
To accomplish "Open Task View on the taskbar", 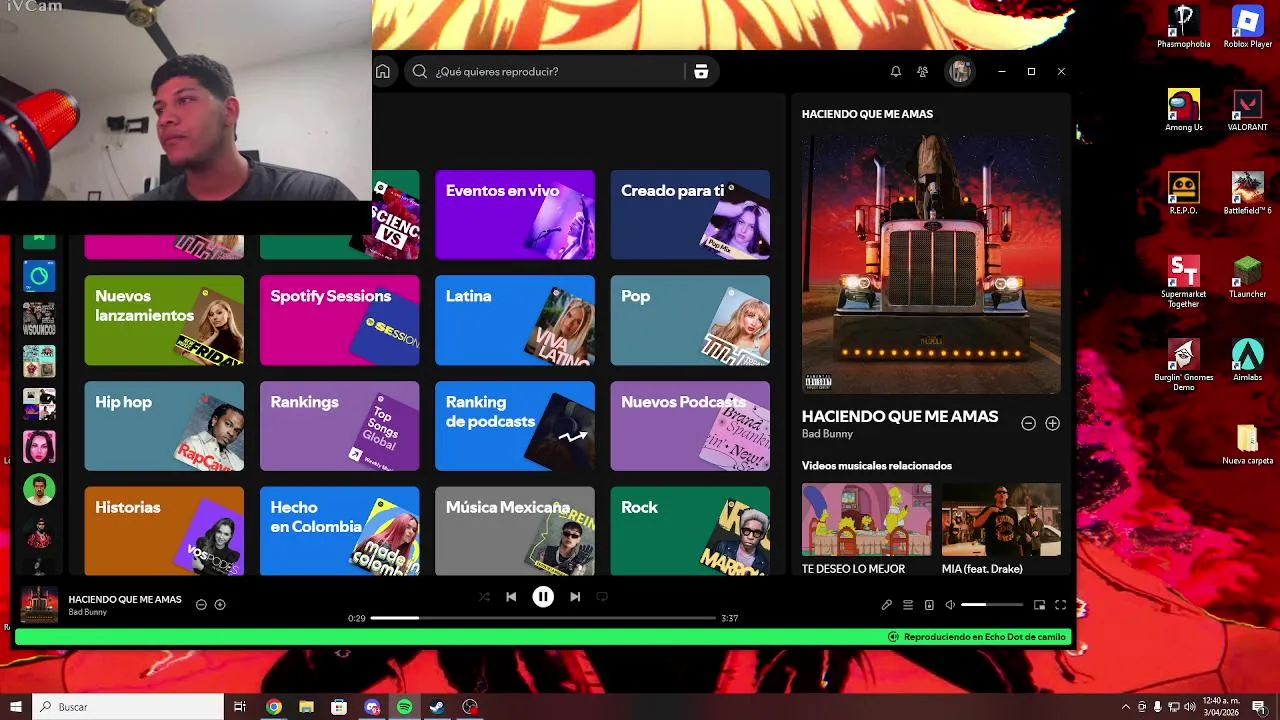I will coord(240,707).
